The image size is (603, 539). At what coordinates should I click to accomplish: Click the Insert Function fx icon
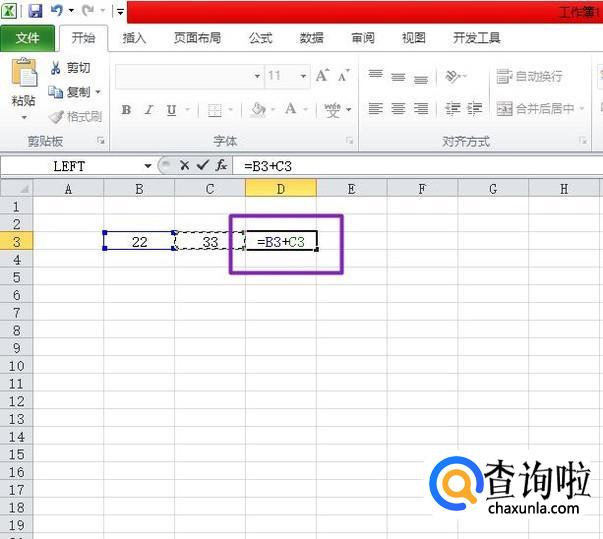(x=221, y=166)
